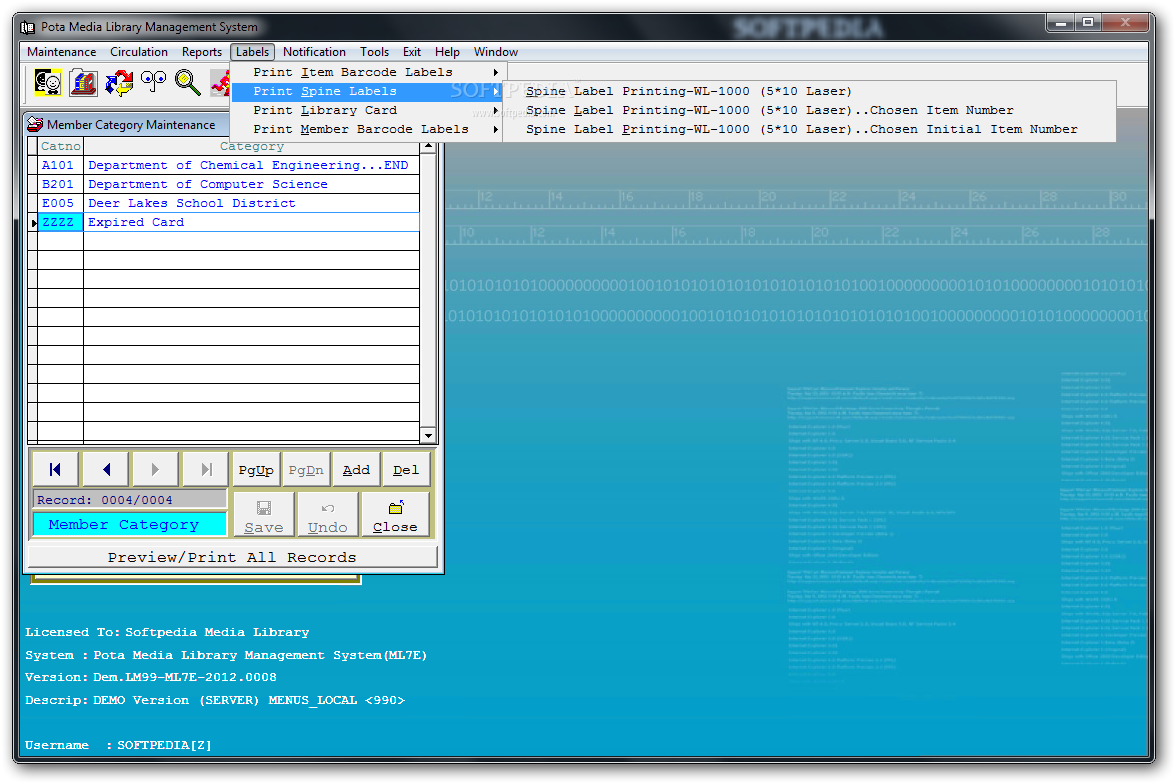Jump to last record button
The height and width of the screenshot is (784, 1176).
click(206, 470)
